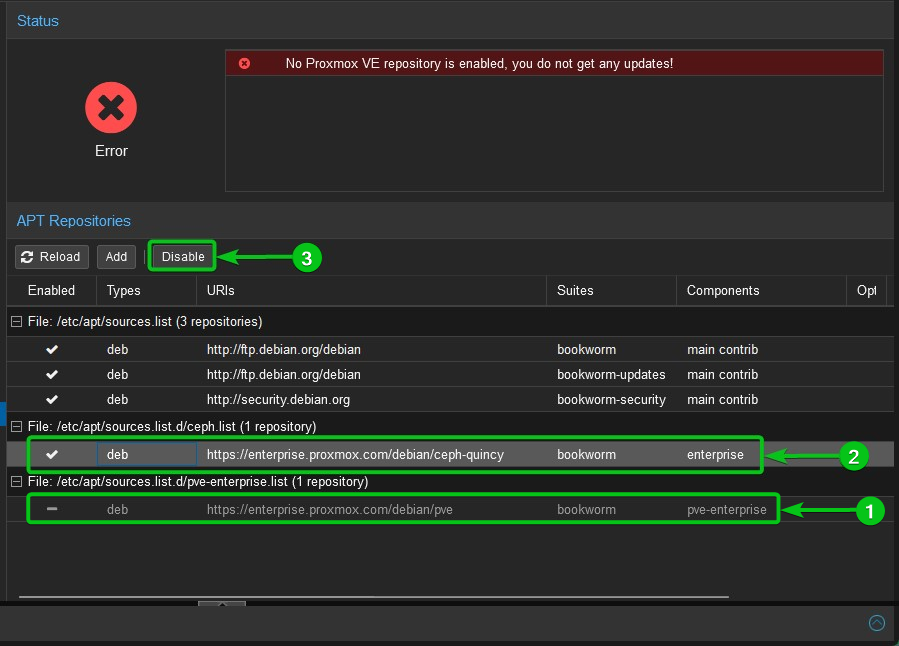899x646 pixels.
Task: Click the bookworm-updates suite cell
Action: coord(611,374)
